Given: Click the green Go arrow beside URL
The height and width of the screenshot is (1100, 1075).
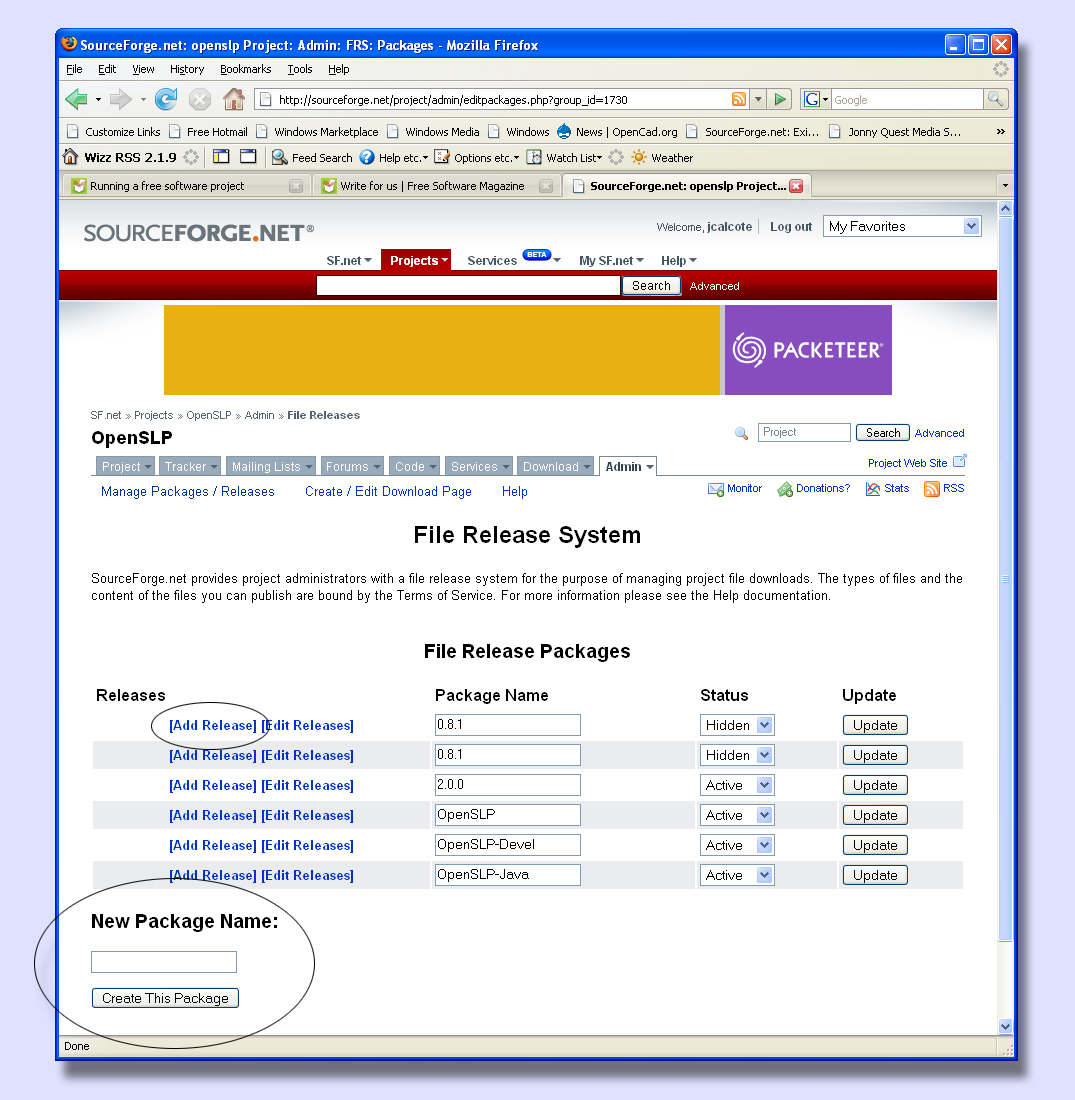Looking at the screenshot, I should 780,100.
